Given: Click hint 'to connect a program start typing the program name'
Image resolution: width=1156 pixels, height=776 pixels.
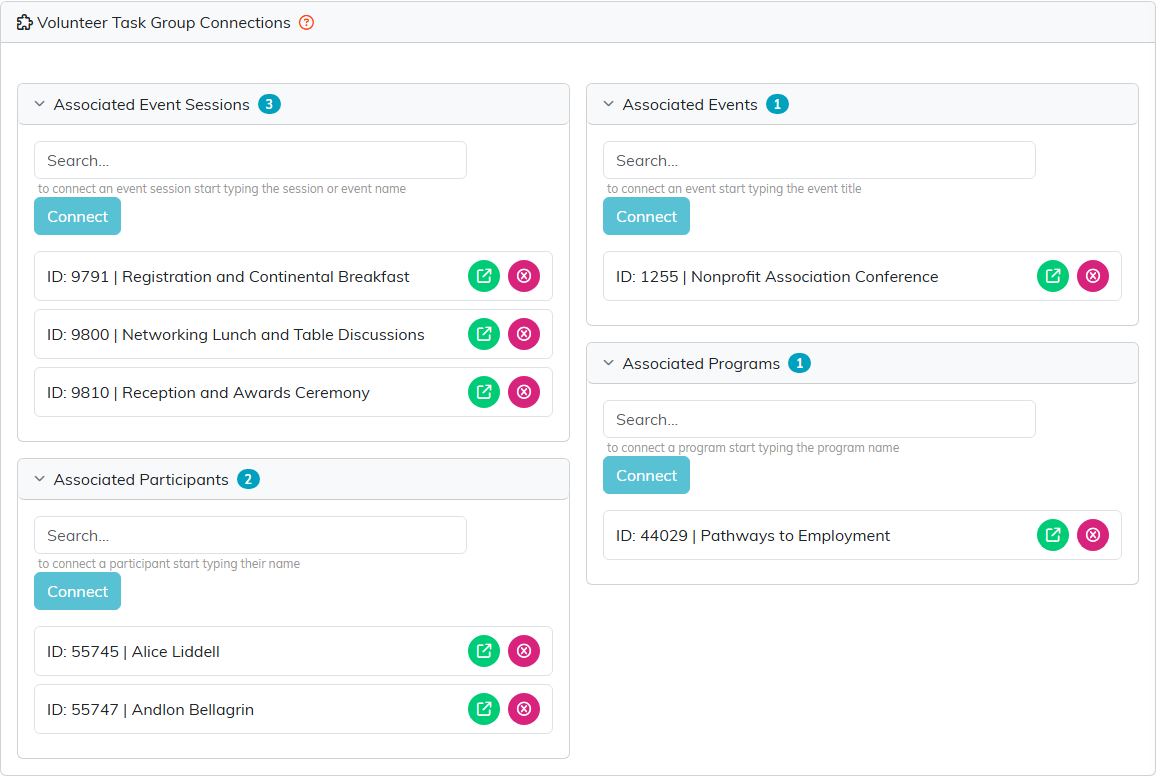Looking at the screenshot, I should 753,448.
